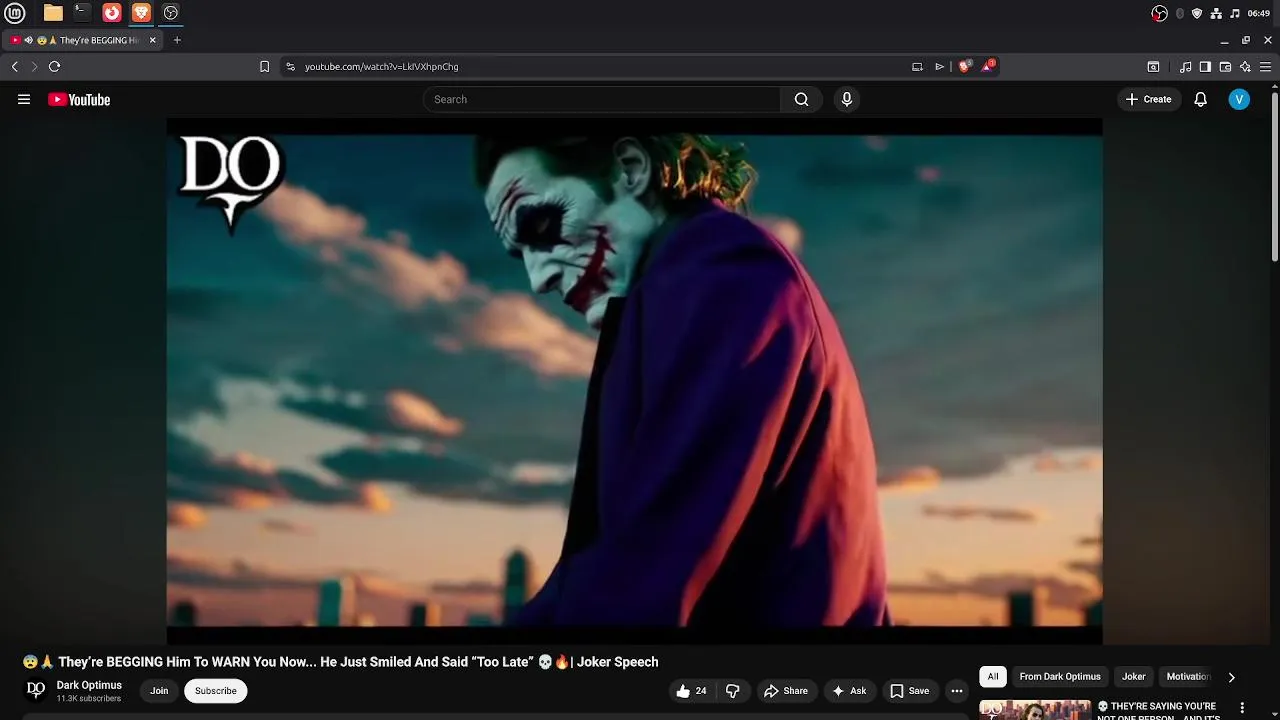The height and width of the screenshot is (720, 1280).
Task: Switch to the They're BEGGING Him tab
Action: 84,40
